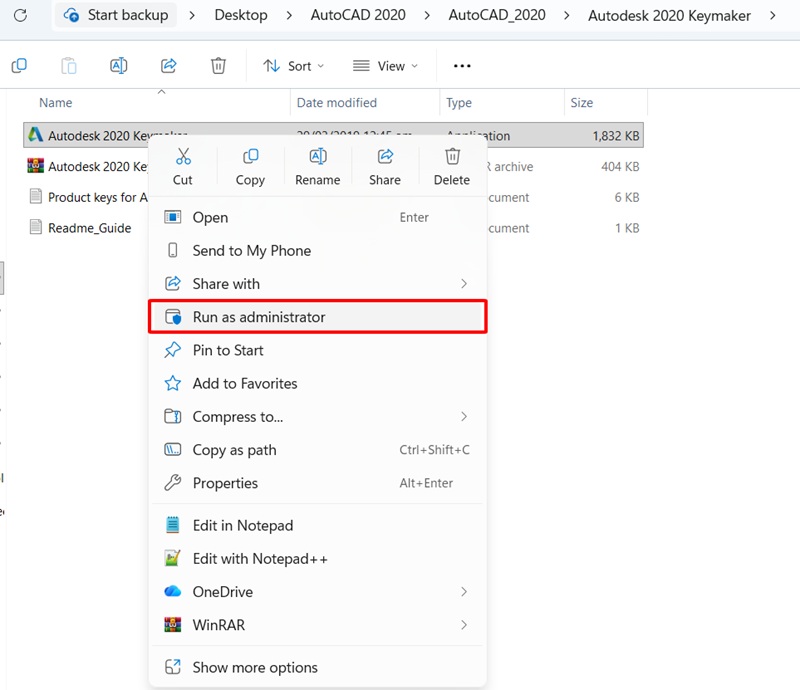Open the Sort dropdown
Image resolution: width=800 pixels, height=690 pixels.
(293, 65)
